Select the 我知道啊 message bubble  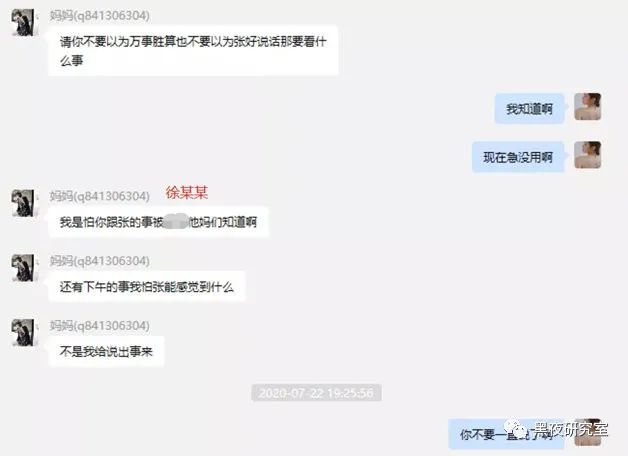click(529, 108)
